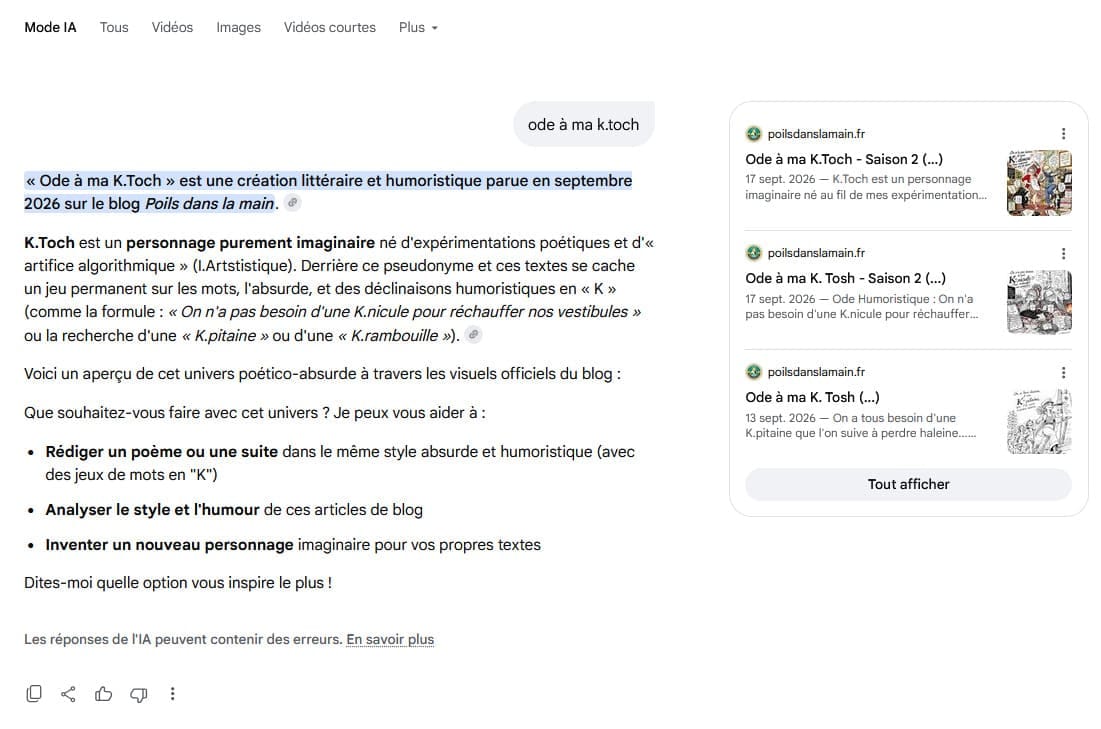Click thumbnail of second Ode à ma K. Tosh result
1101x729 pixels.
[x=1039, y=301]
